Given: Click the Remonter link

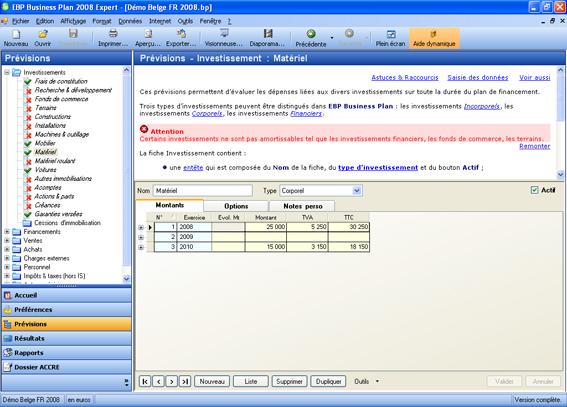Looking at the screenshot, I should click(x=535, y=146).
